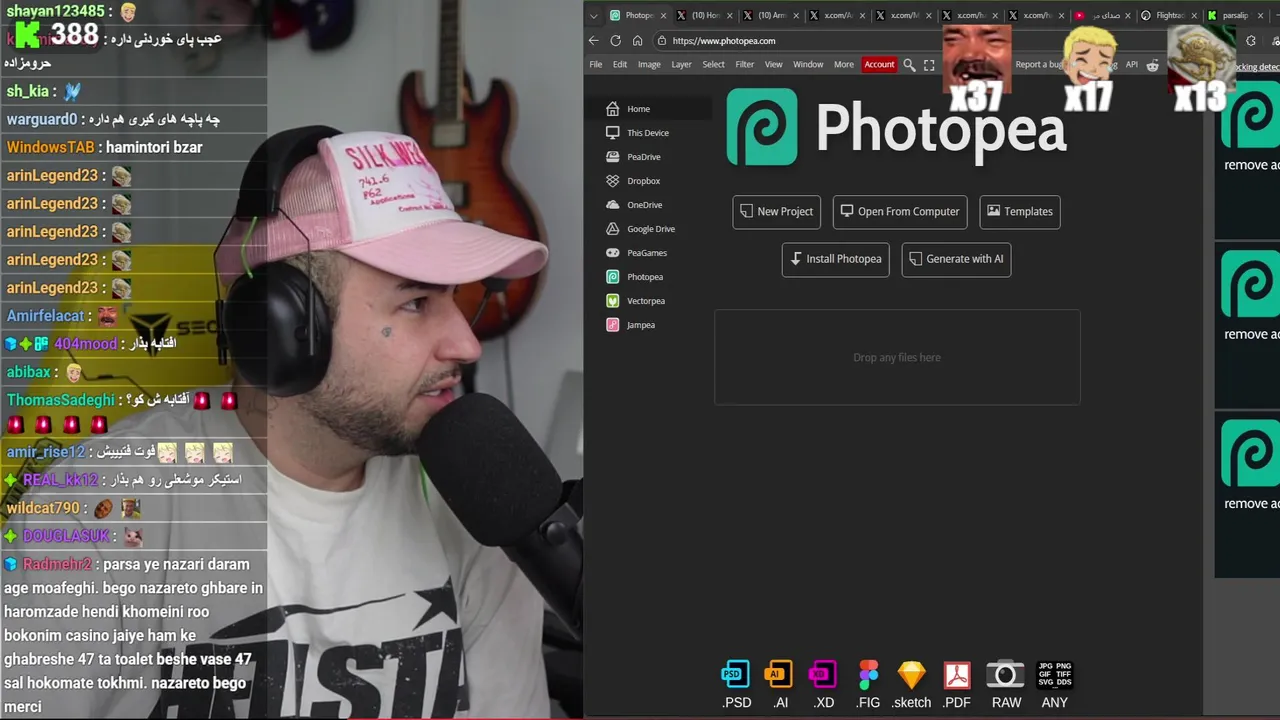
Task: Click Generate with AI button
Action: click(x=956, y=259)
